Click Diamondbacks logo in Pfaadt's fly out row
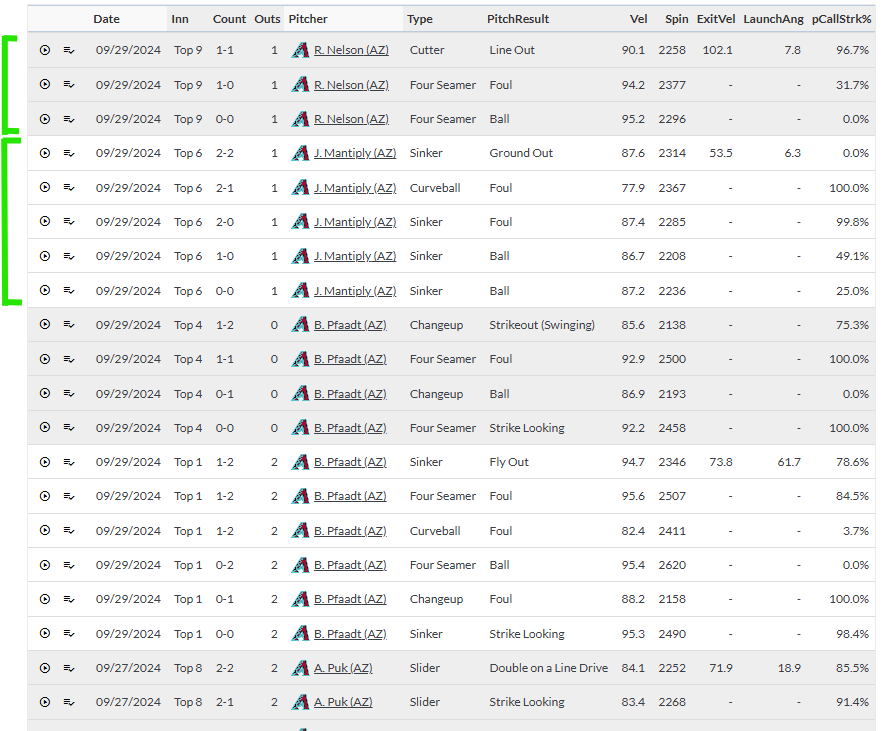The height and width of the screenshot is (731, 888). point(300,462)
